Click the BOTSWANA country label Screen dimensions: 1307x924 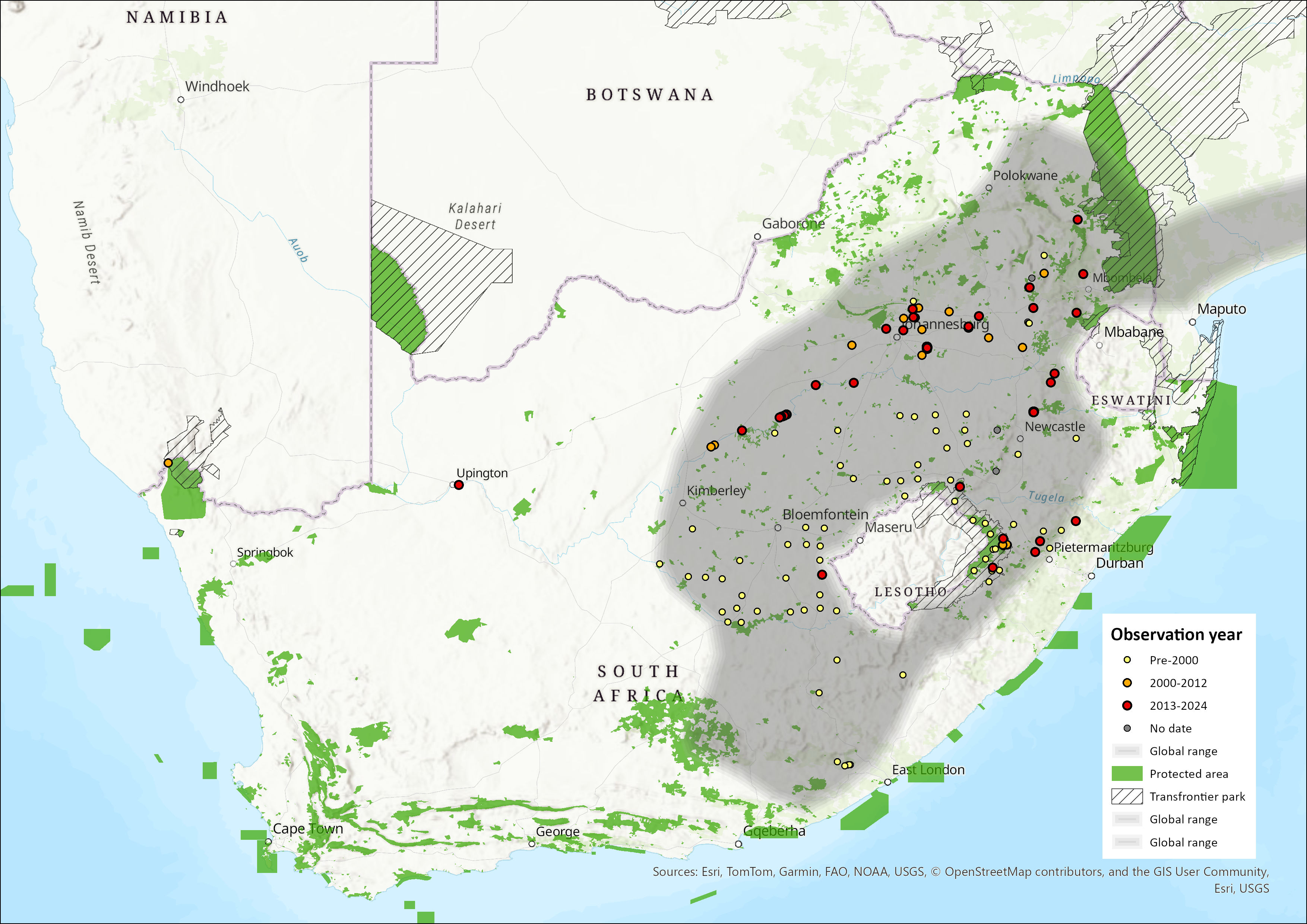pyautogui.click(x=649, y=95)
